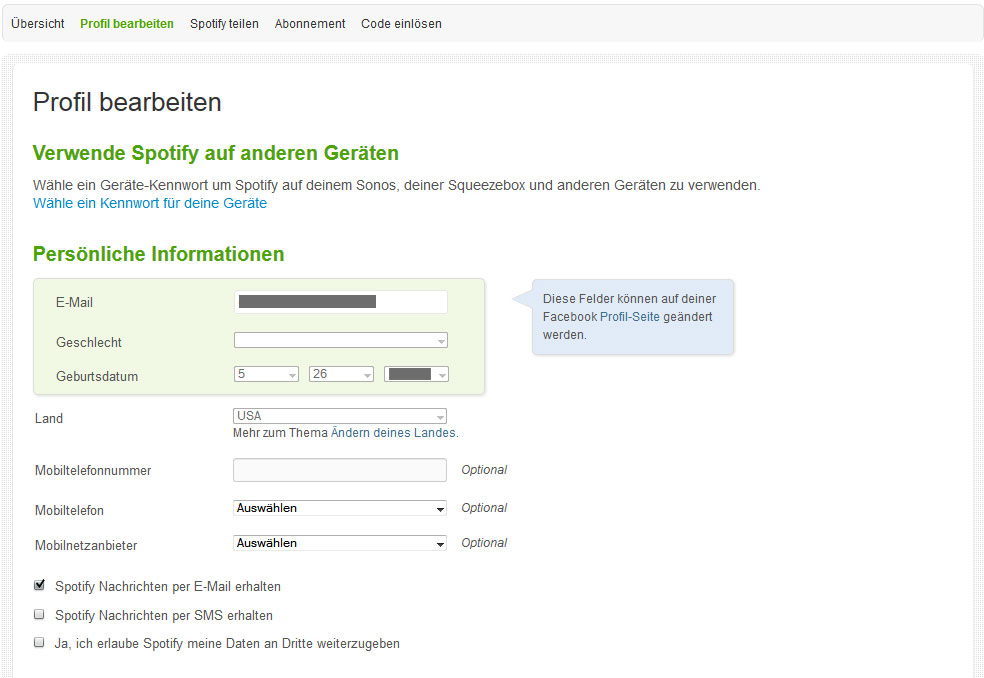Enable Spotify Nachrichten per SMS erhalten
The image size is (984, 678).
(x=40, y=614)
